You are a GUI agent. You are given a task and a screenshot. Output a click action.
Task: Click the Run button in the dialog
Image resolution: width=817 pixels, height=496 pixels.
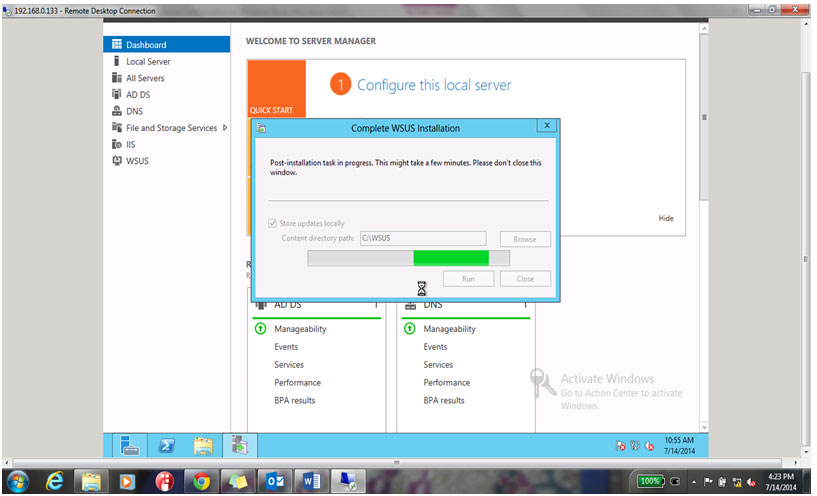tap(468, 279)
